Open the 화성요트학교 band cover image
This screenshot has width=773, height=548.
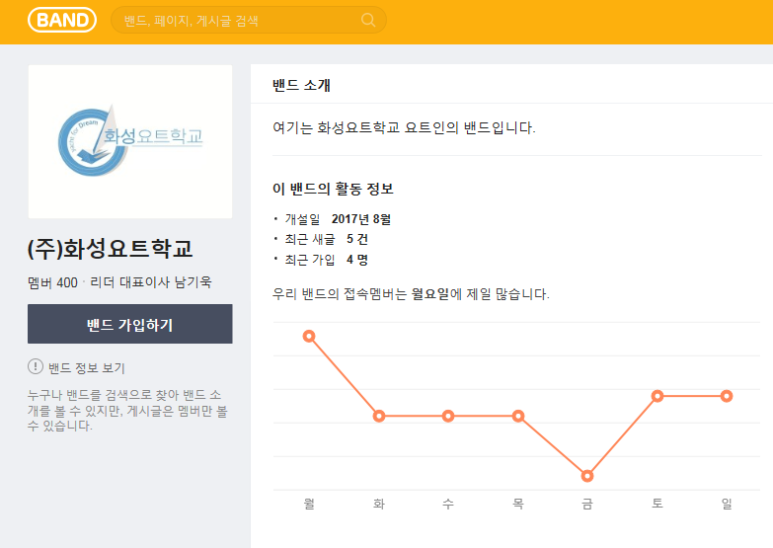pos(130,141)
